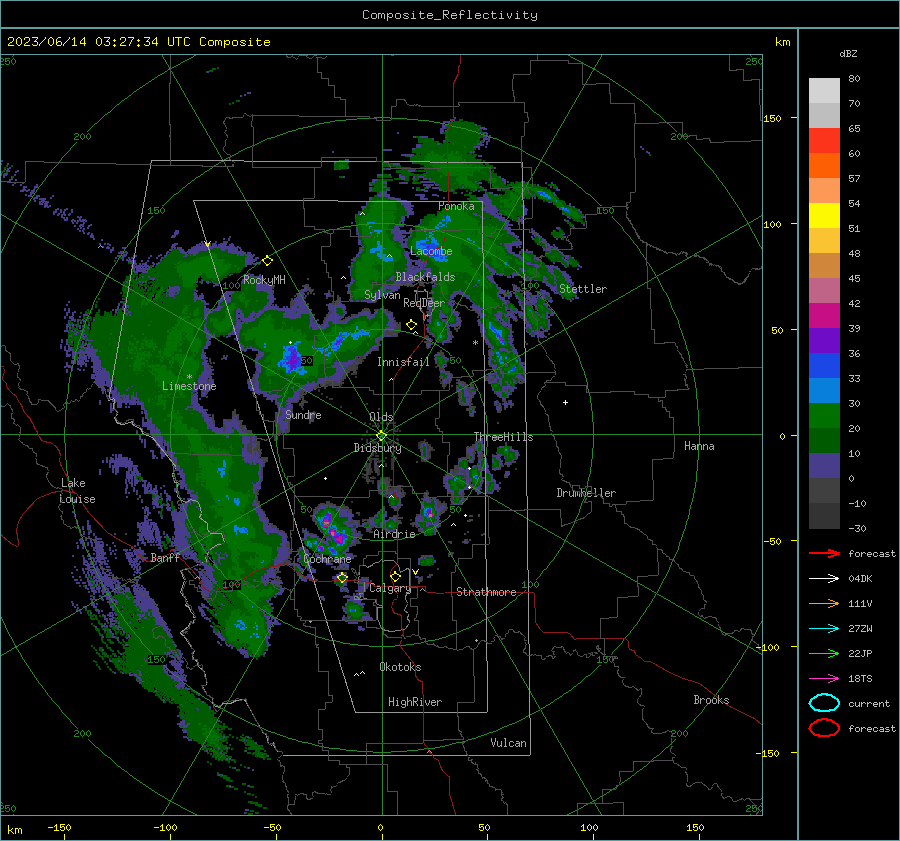This screenshot has width=900, height=841.
Task: Click the green 22JP arrow legend icon
Action: pyautogui.click(x=824, y=653)
